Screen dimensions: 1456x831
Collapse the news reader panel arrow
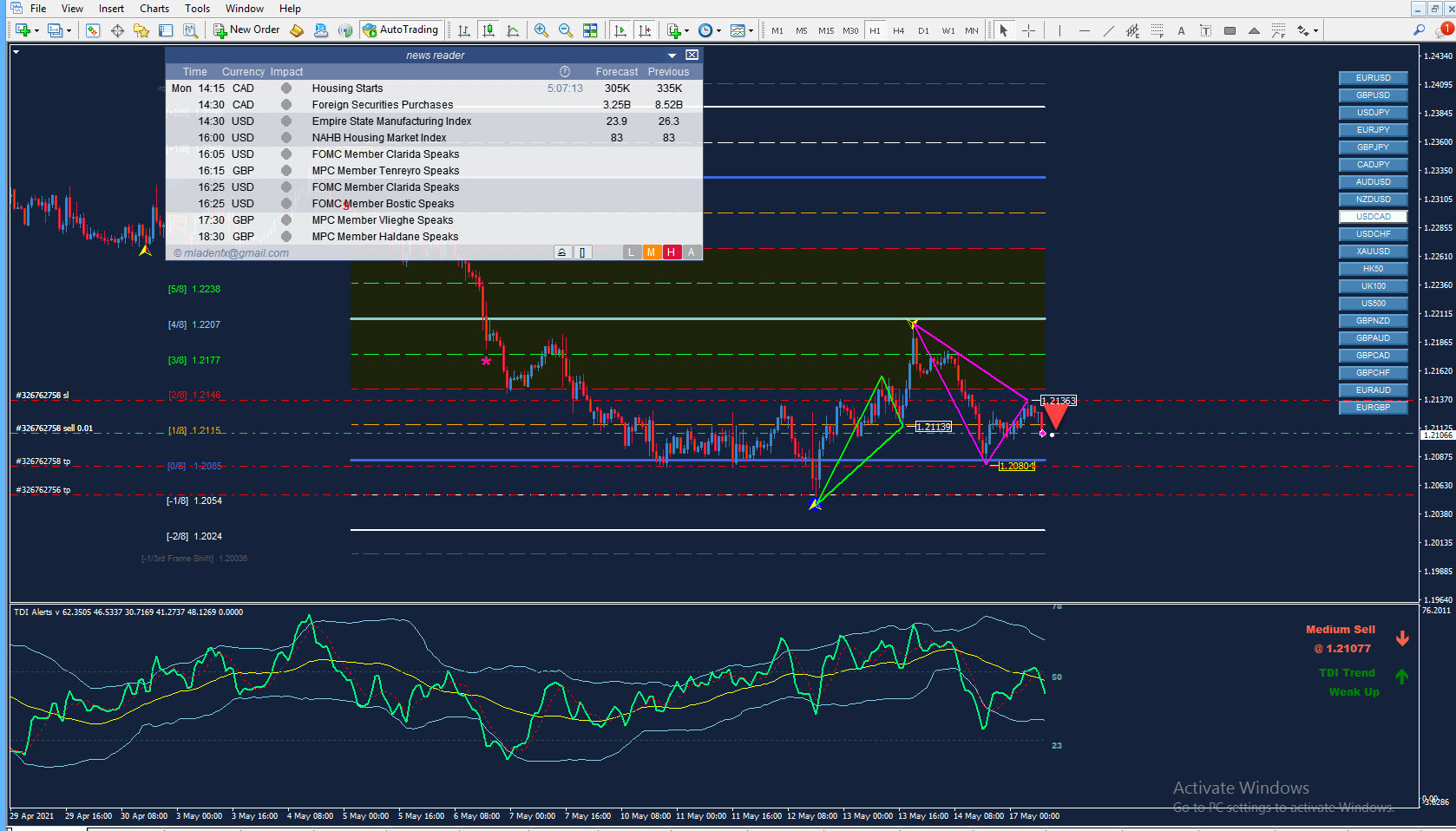pyautogui.click(x=672, y=56)
